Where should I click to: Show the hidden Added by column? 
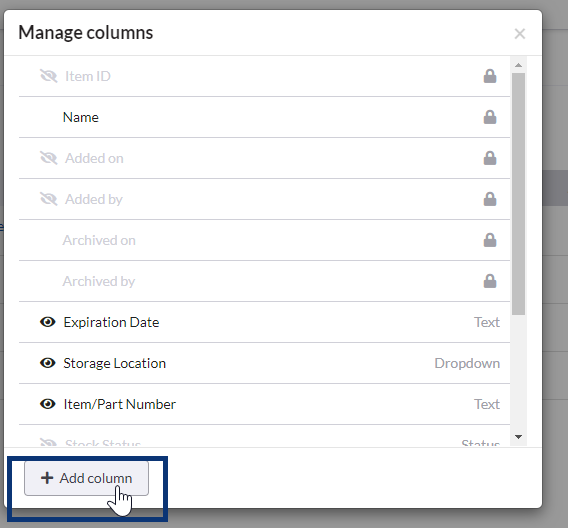coord(48,199)
